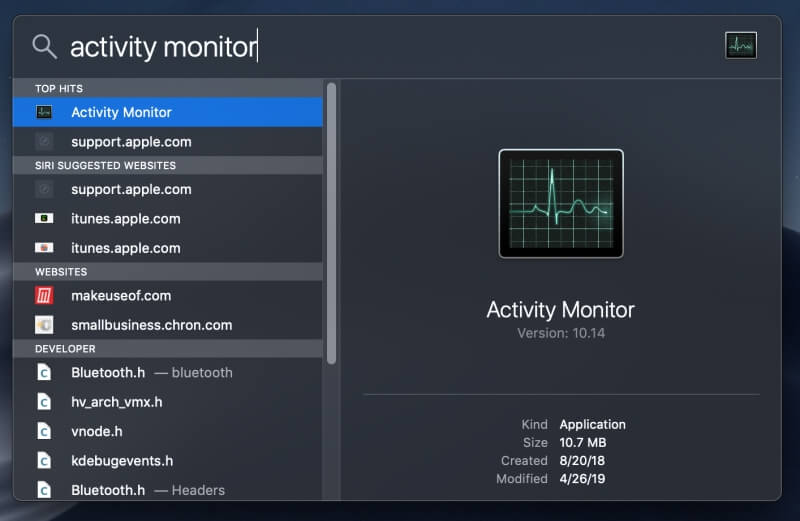
Task: Click the 10.7 MB size value
Action: pyautogui.click(x=583, y=442)
